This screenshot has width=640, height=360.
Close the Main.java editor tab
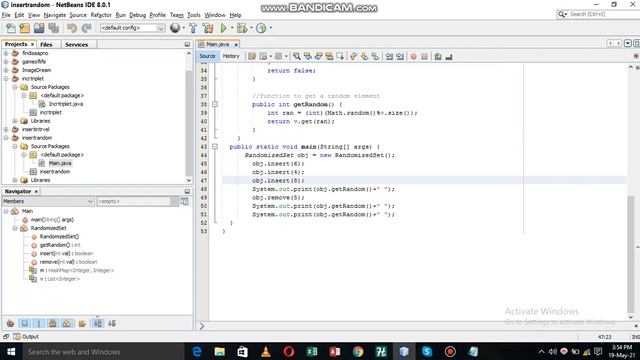[236, 44]
